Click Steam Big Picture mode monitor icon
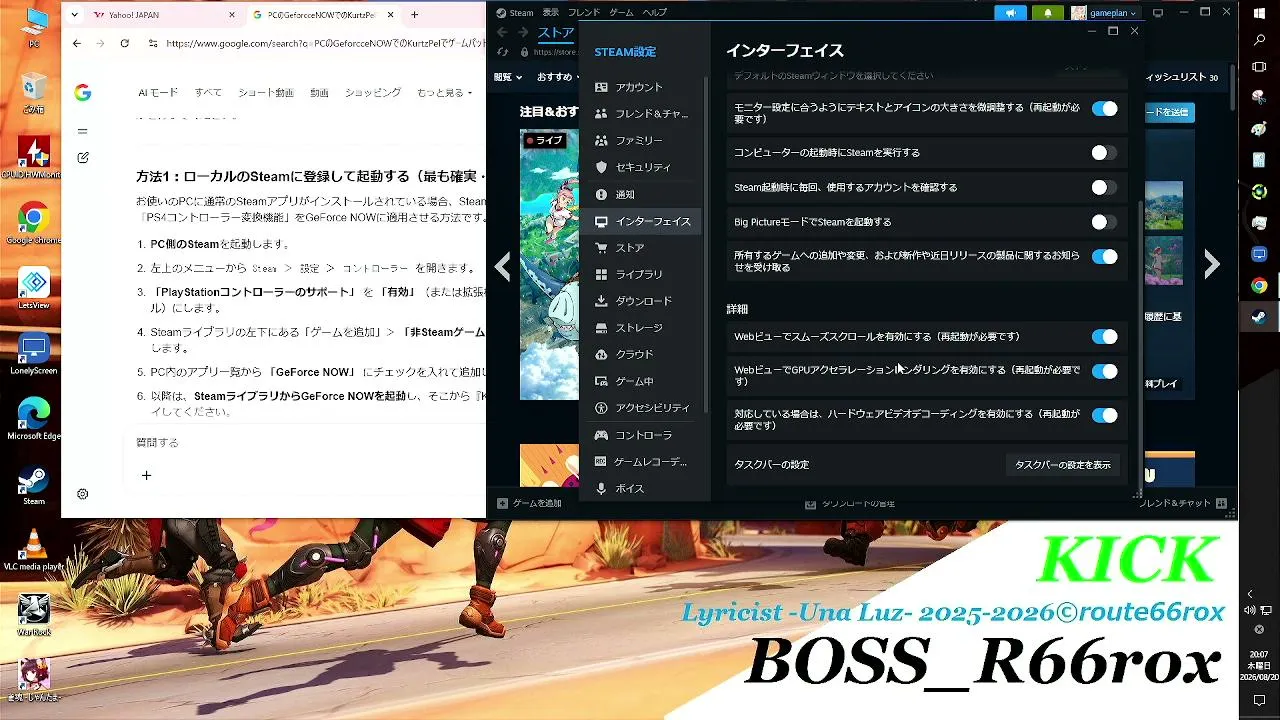This screenshot has height=720, width=1280. click(1158, 13)
